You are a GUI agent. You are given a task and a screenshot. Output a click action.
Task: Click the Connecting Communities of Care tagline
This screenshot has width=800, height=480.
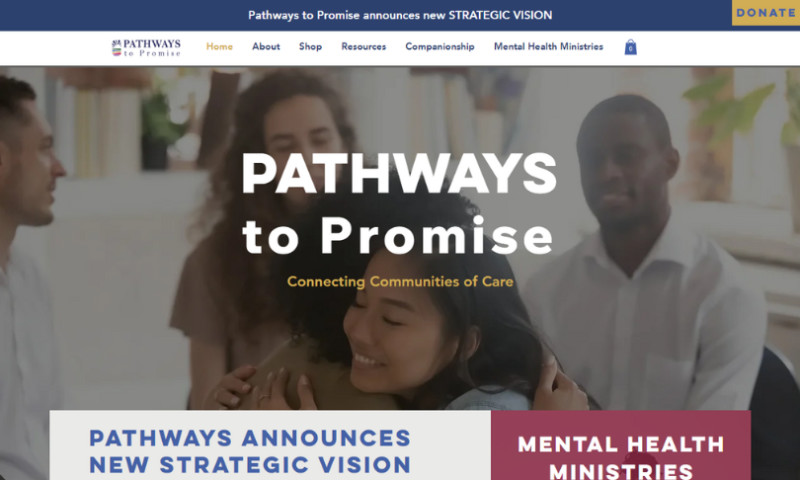400,282
